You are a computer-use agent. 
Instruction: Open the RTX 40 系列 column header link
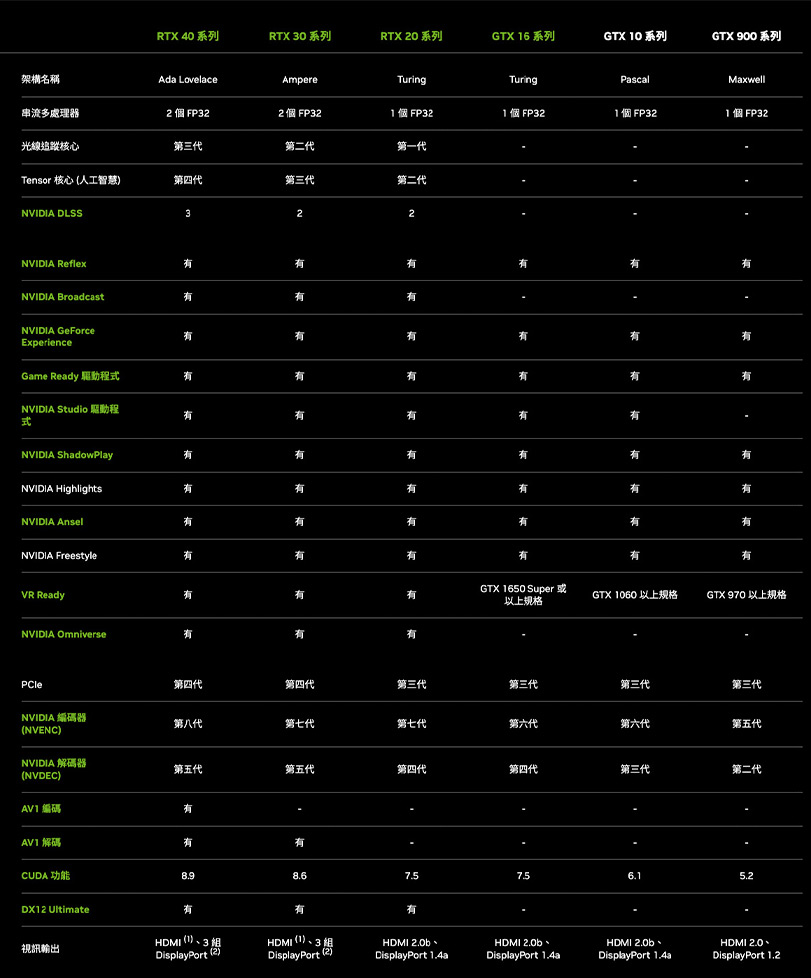pos(188,36)
